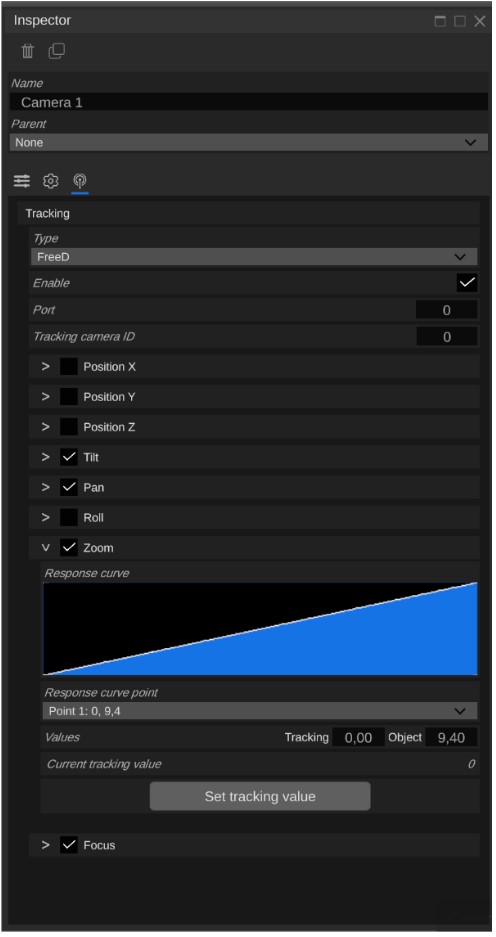Open the sliders properties tab icon
The width and height of the screenshot is (496, 937).
(22, 180)
